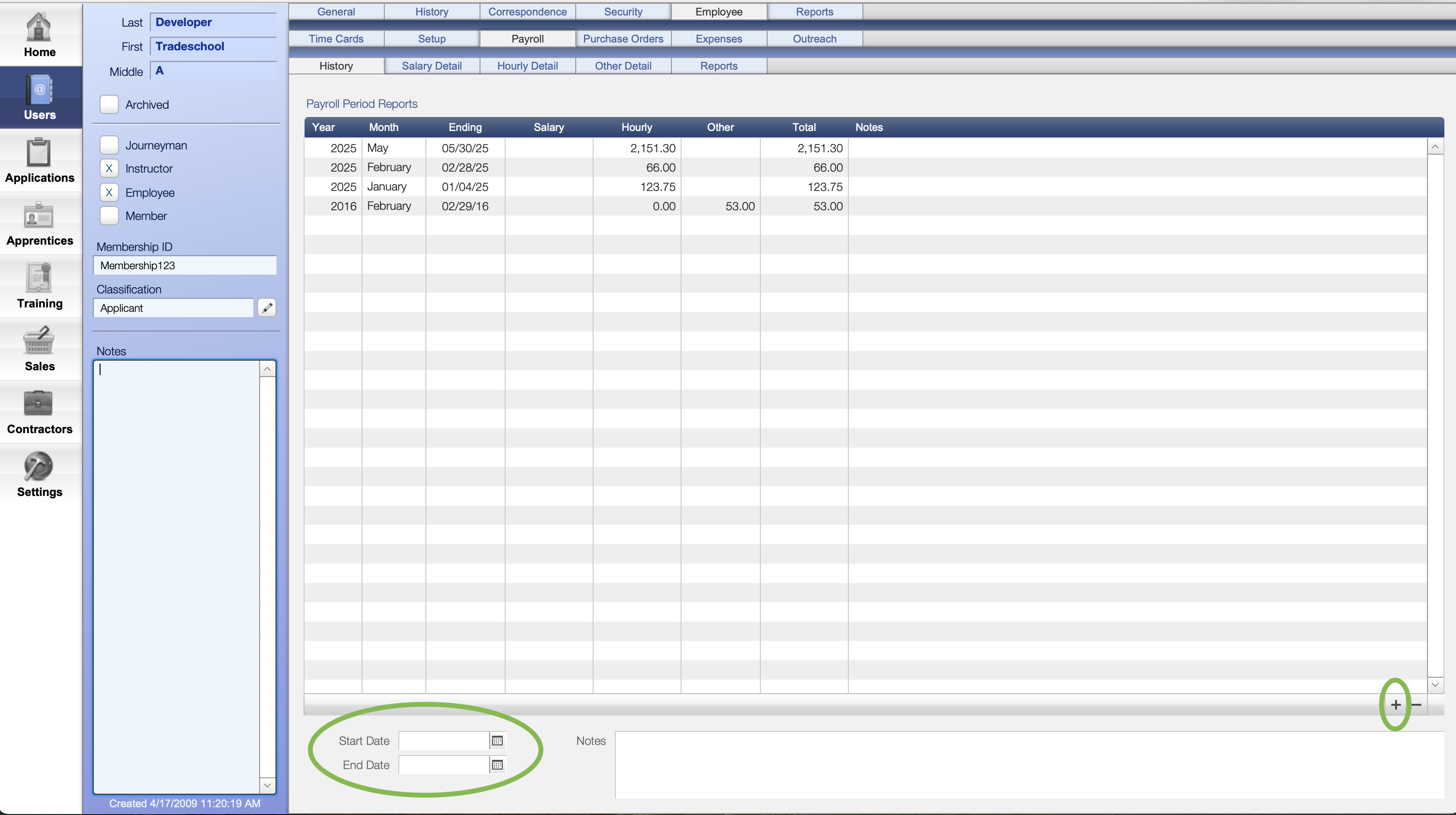Viewport: 1456px width, 815px height.
Task: Open the Outreach tab
Action: pos(815,39)
